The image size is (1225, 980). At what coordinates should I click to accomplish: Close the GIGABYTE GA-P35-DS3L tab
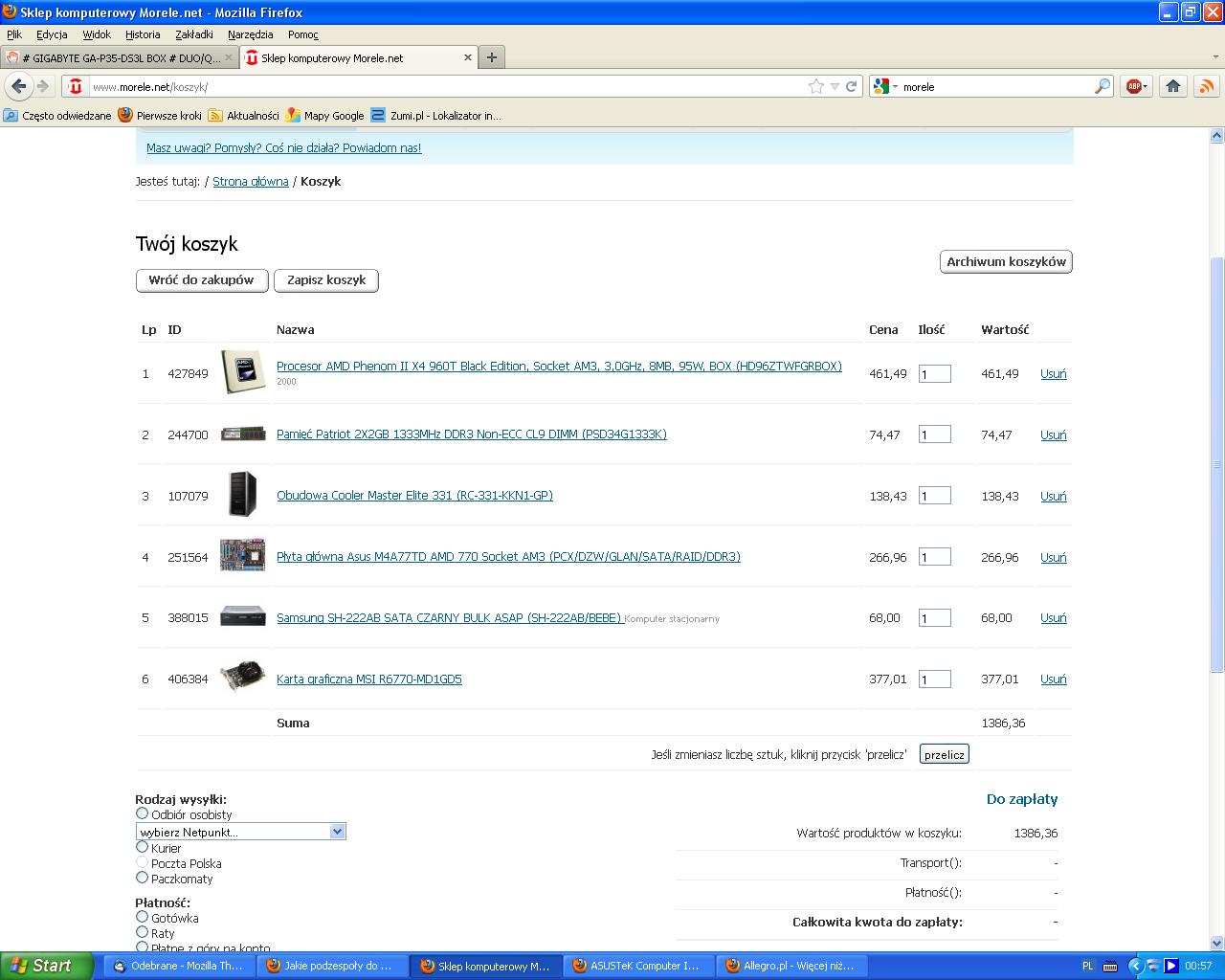(x=229, y=57)
